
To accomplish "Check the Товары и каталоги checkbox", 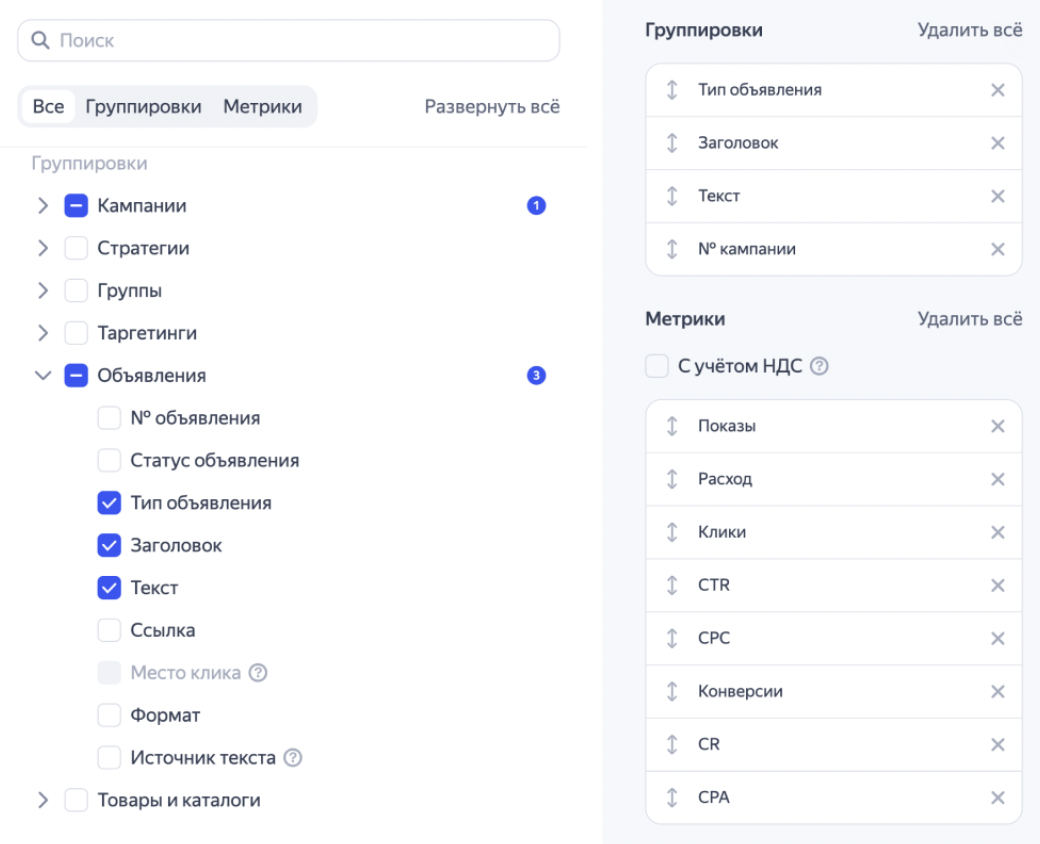I will 76,800.
